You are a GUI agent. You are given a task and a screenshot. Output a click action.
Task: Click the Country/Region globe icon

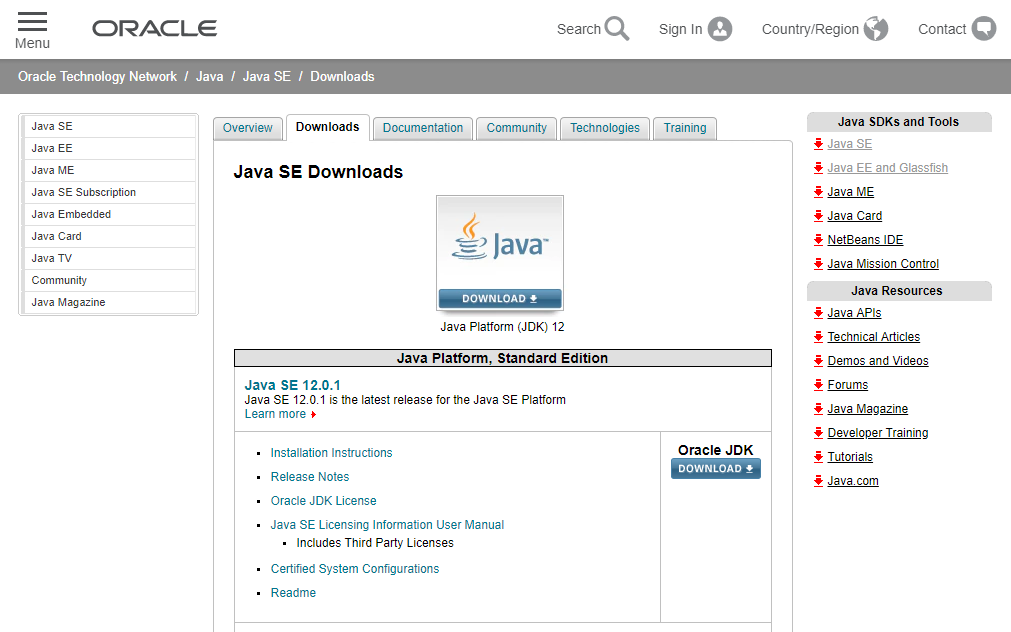pyautogui.click(x=876, y=29)
